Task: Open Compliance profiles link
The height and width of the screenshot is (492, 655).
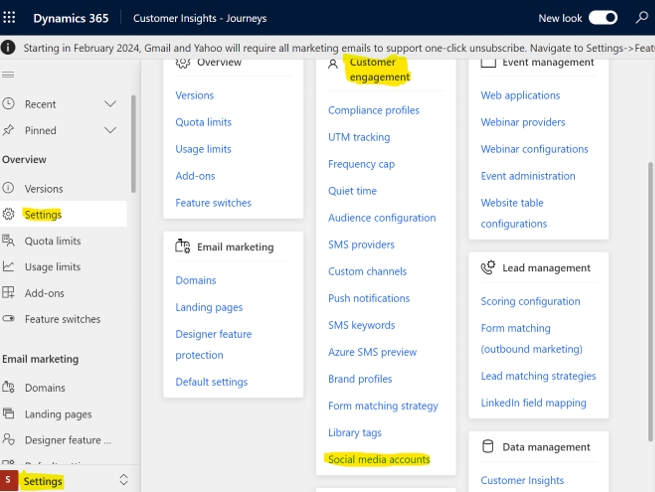Action: tap(374, 110)
